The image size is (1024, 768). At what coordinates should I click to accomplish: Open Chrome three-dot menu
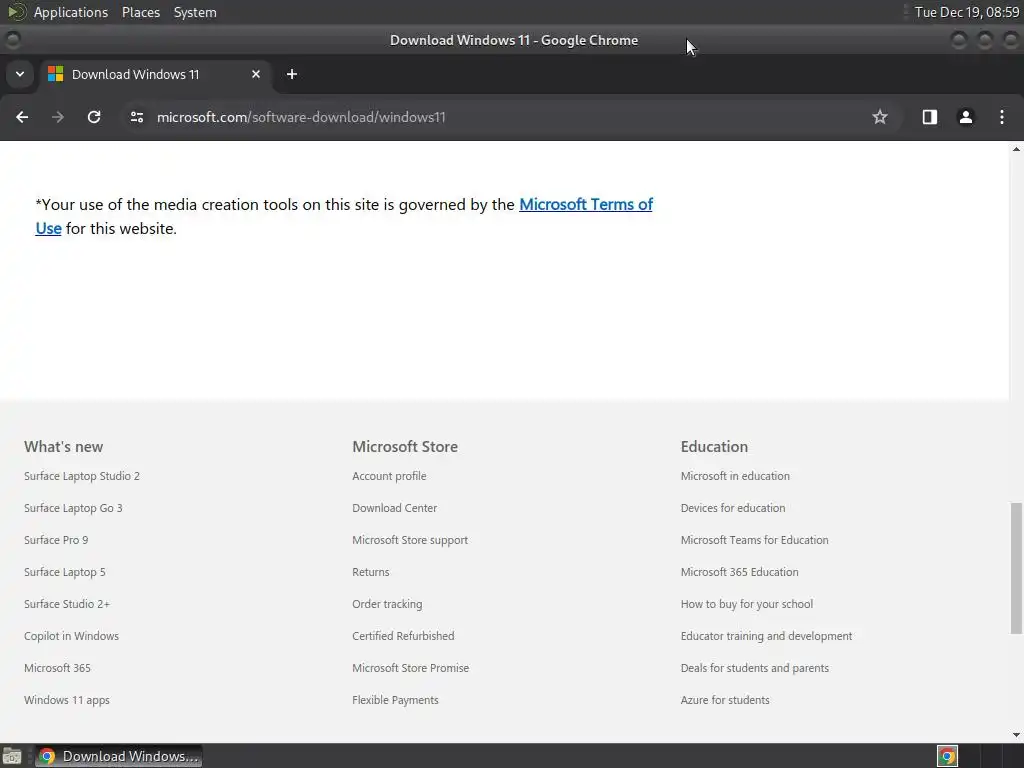click(1002, 117)
